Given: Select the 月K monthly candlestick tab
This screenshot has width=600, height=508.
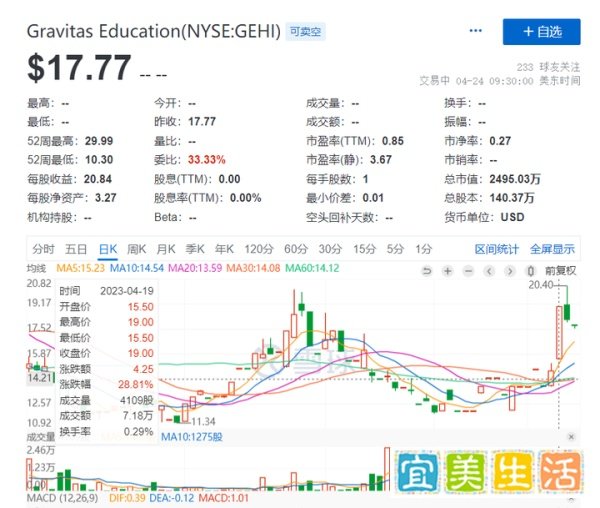Looking at the screenshot, I should (166, 249).
